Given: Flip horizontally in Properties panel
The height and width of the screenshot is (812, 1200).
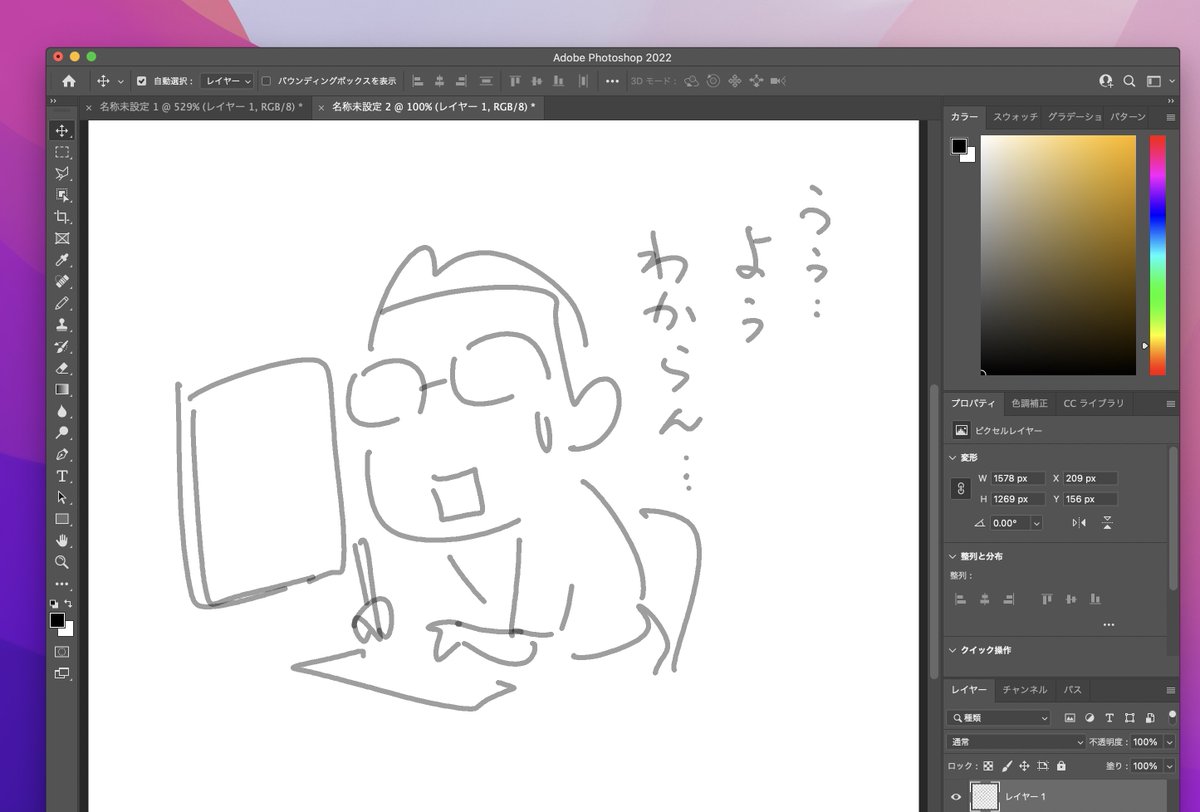Looking at the screenshot, I should (1079, 523).
